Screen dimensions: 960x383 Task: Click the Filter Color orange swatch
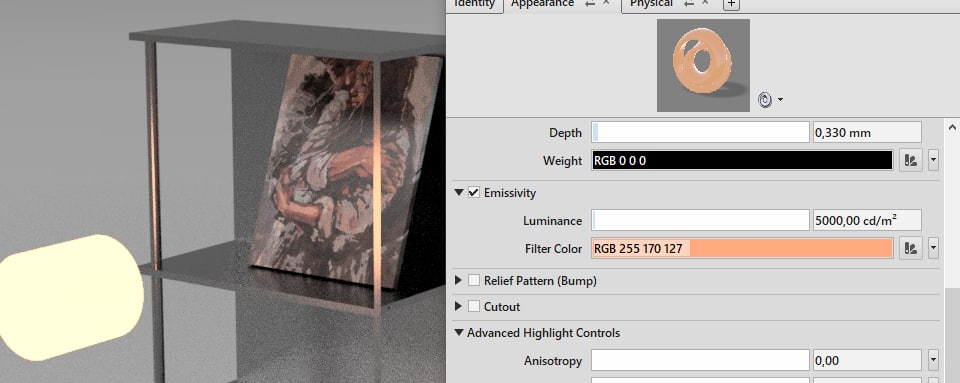pos(742,248)
